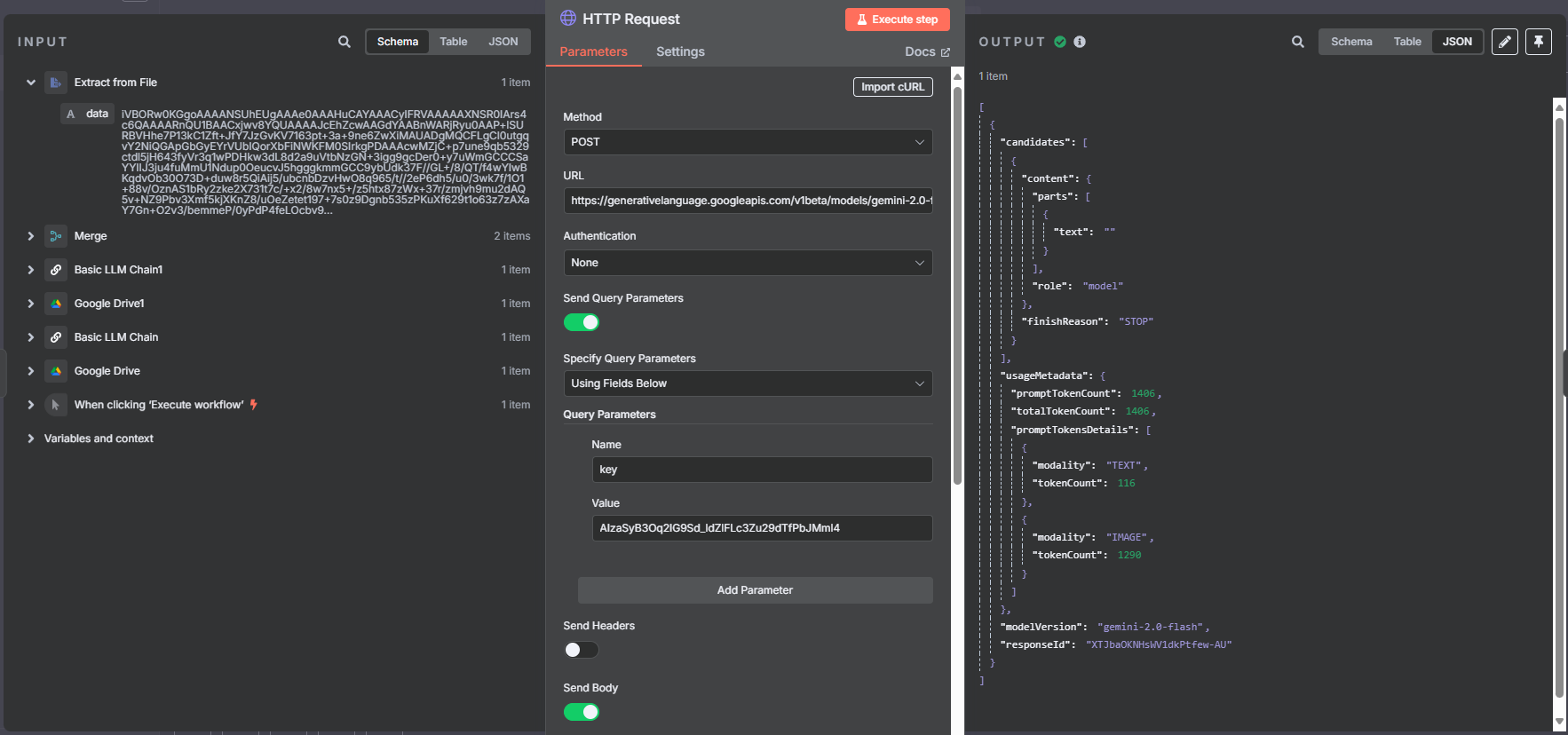Screen dimensions: 1568x735
Task: Click the HTTP Request globe icon
Action: [x=568, y=18]
